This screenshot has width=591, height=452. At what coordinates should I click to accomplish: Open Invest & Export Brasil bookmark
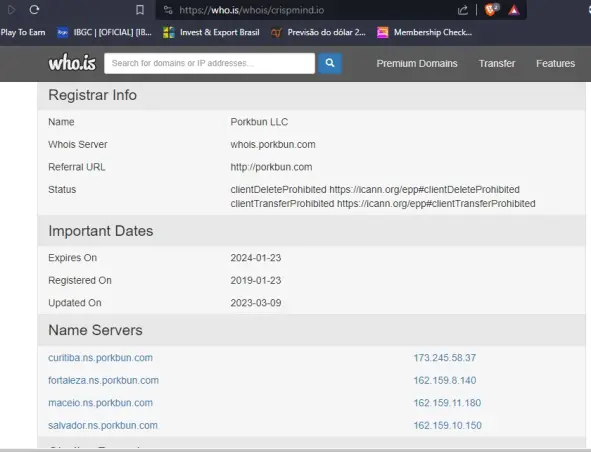[x=211, y=32]
